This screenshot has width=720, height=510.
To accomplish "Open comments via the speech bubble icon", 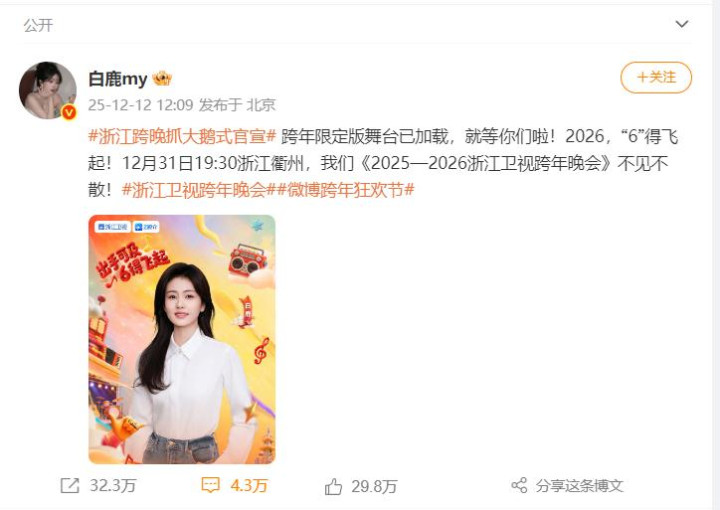I will point(211,485).
